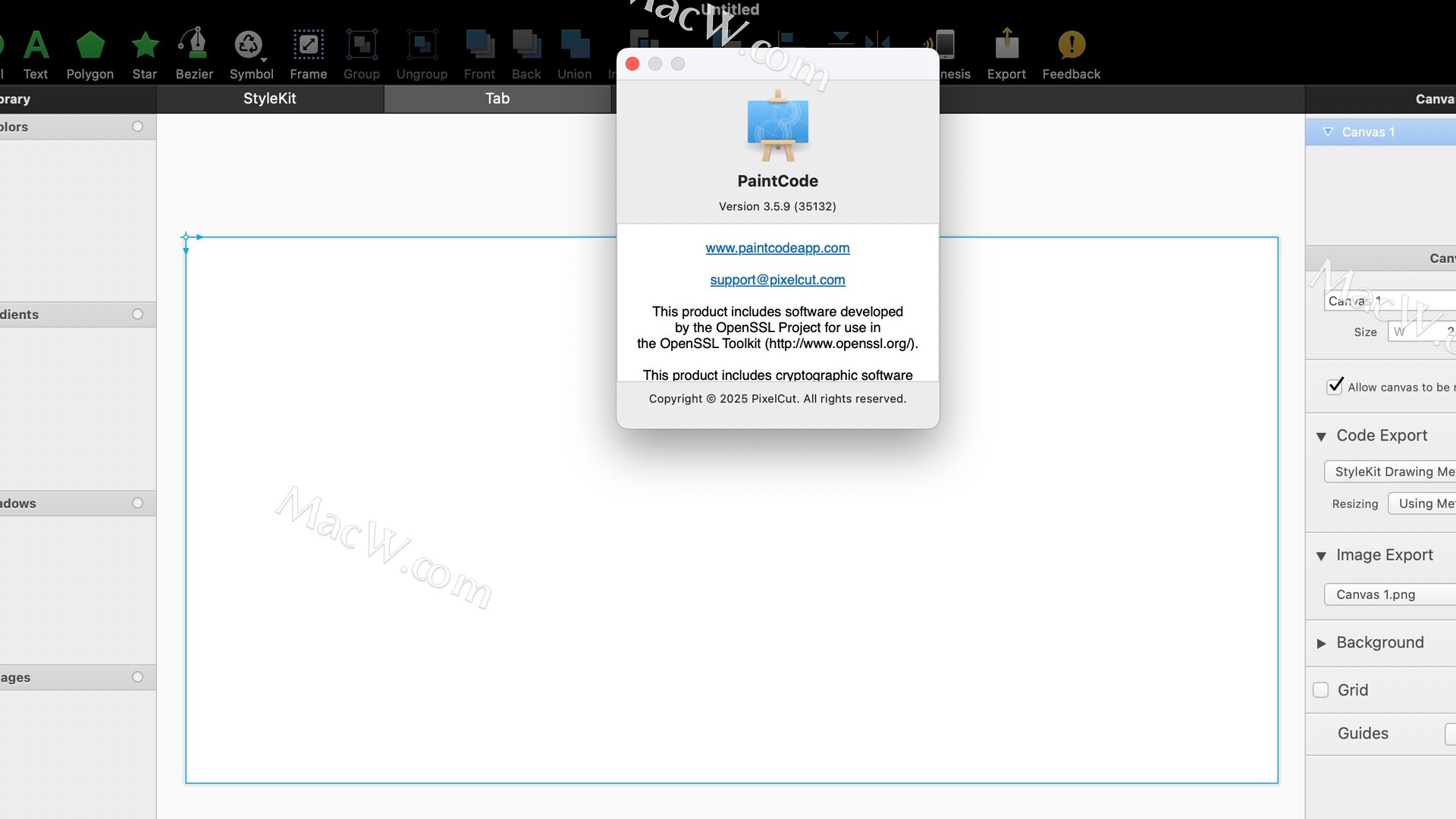Image resolution: width=1456 pixels, height=819 pixels.
Task: Click the Resizing label
Action: click(1355, 504)
